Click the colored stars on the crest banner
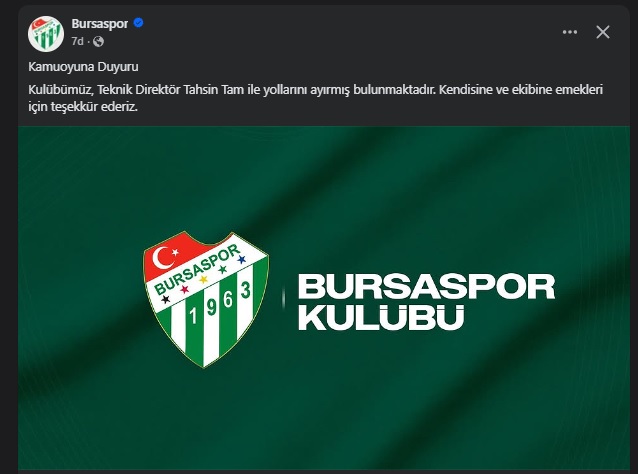The height and width of the screenshot is (474, 638). (x=203, y=280)
